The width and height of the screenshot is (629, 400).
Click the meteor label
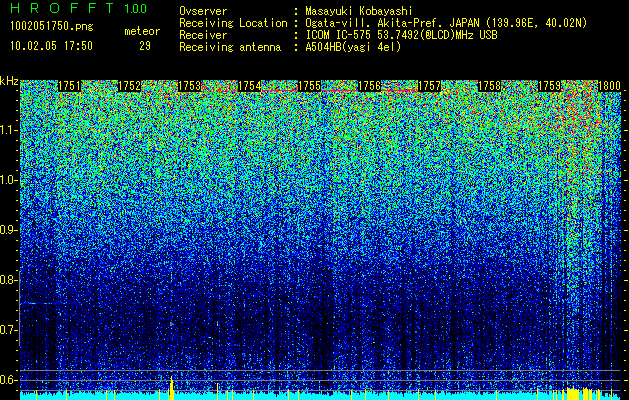142,31
